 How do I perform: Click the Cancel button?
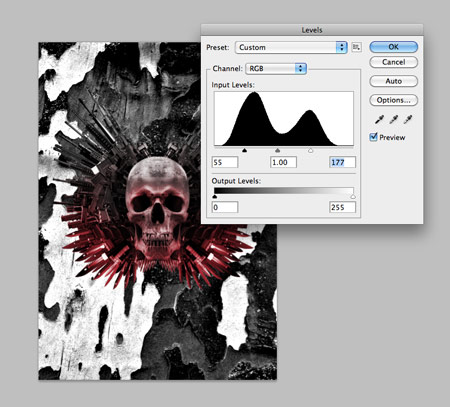pos(394,62)
